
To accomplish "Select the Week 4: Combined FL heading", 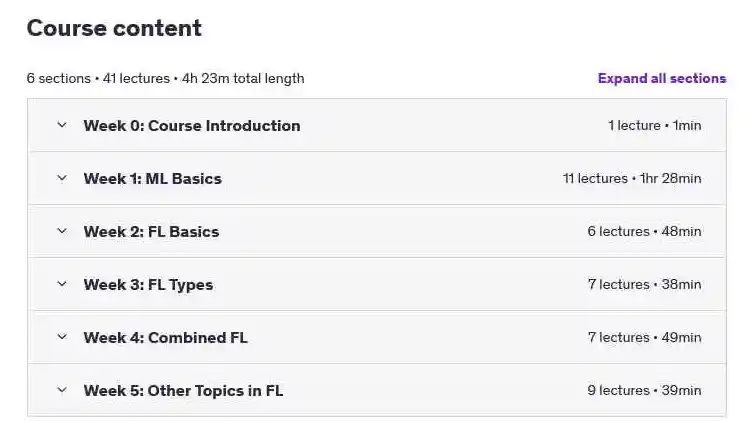I will coord(166,338).
